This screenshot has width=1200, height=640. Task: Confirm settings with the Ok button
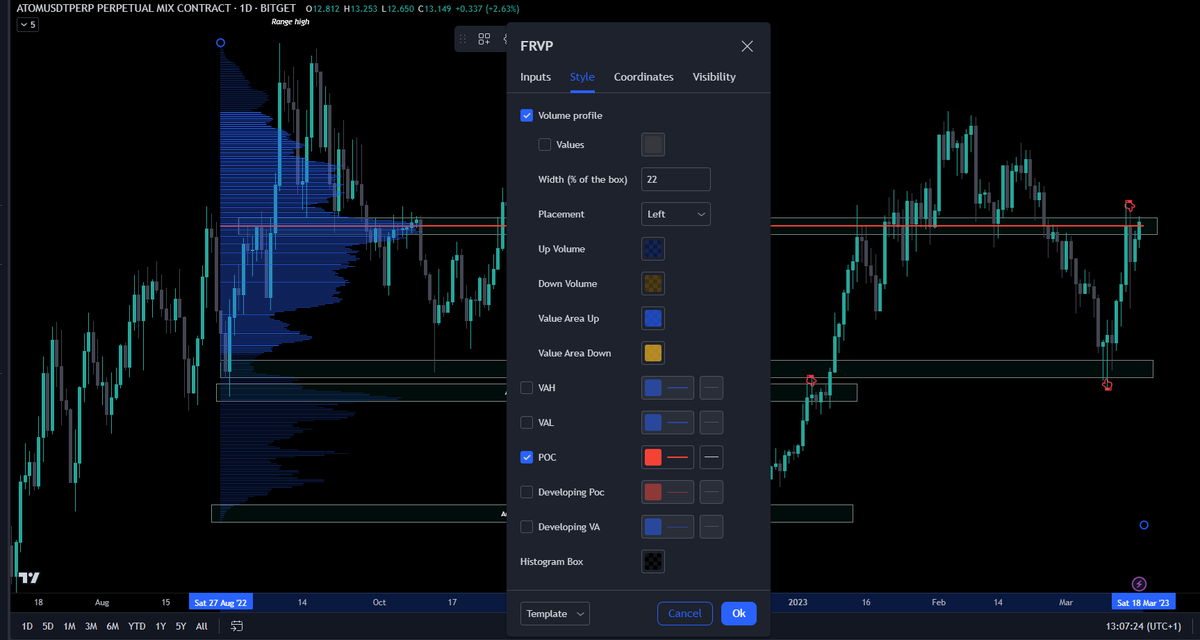click(738, 613)
